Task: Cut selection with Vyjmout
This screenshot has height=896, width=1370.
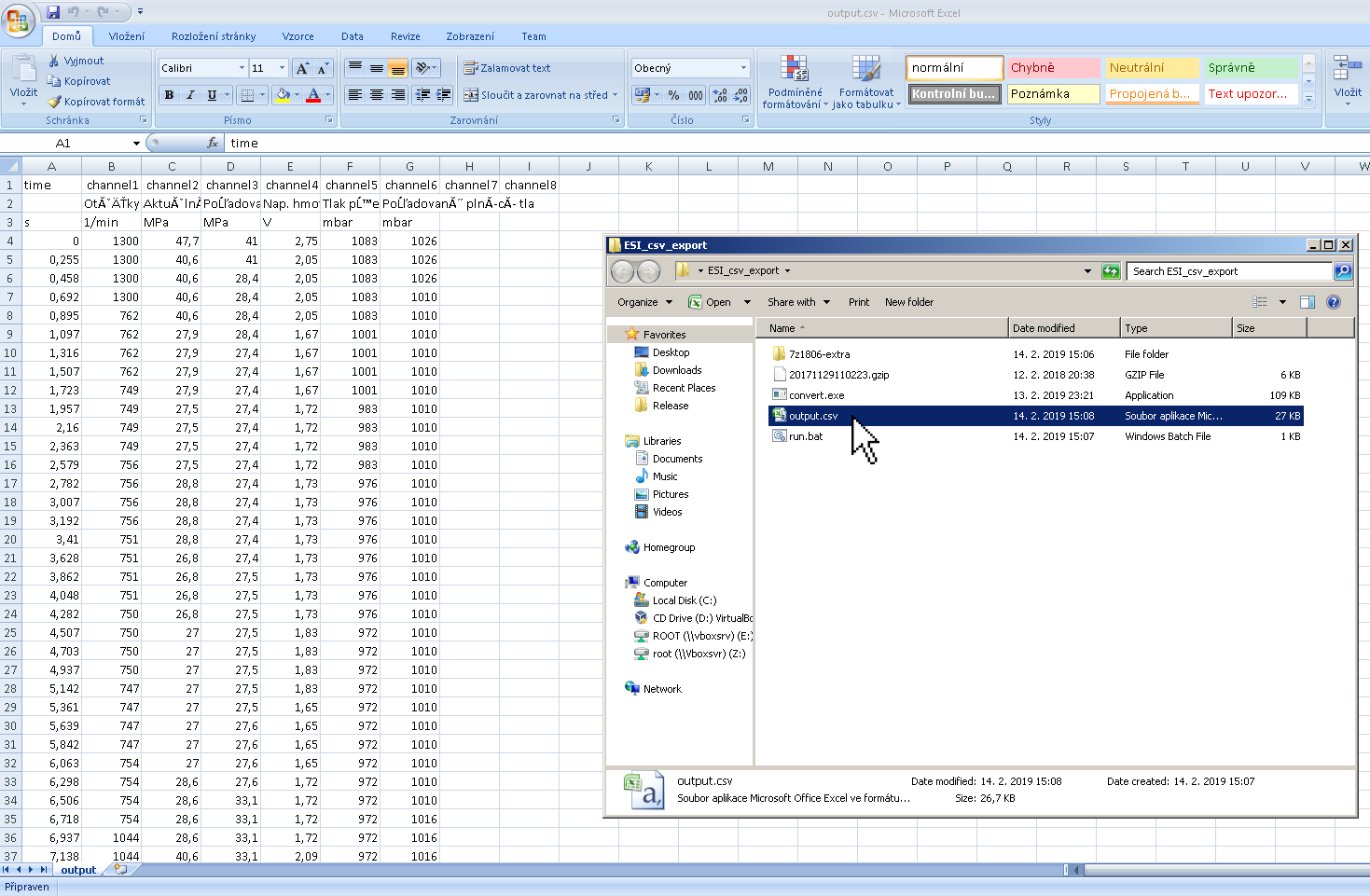Action: [76, 61]
